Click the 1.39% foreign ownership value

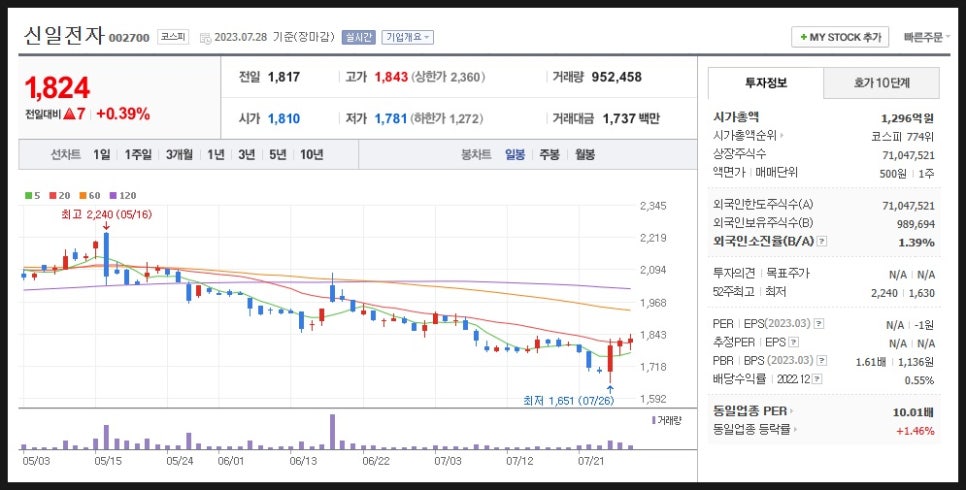coord(916,243)
